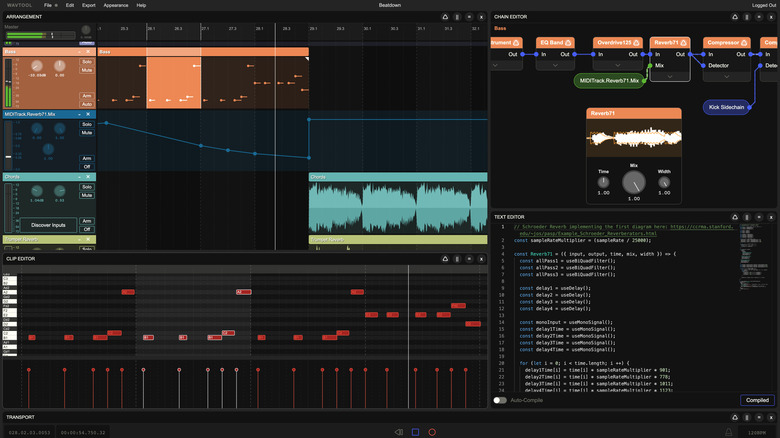This screenshot has width=780, height=438.
Task: Open the Export menu
Action: [x=89, y=5]
